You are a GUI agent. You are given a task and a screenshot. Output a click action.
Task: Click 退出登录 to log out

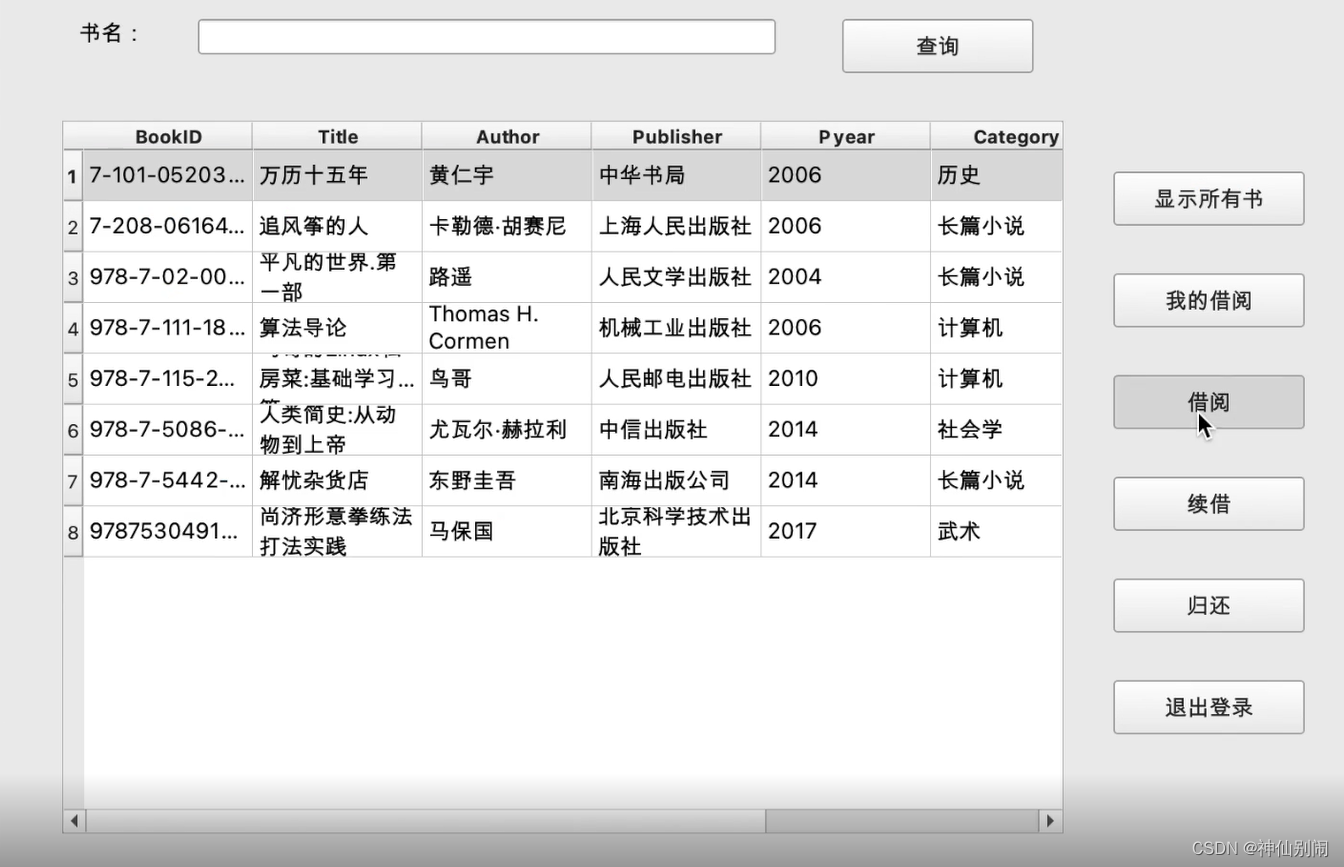pos(1208,708)
